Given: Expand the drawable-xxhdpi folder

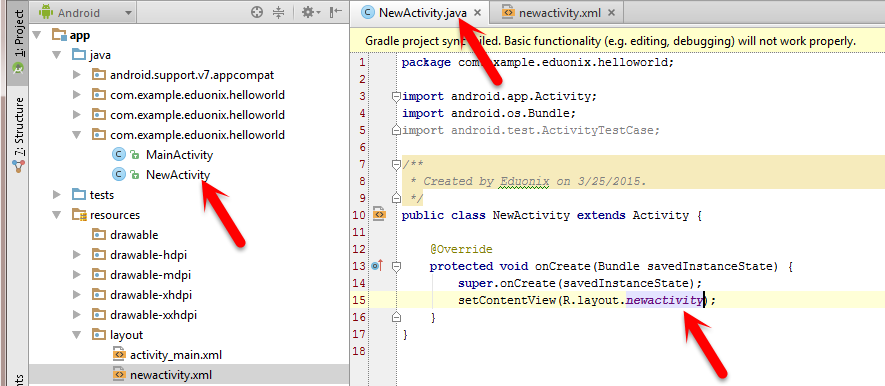Looking at the screenshot, I should coord(77,315).
